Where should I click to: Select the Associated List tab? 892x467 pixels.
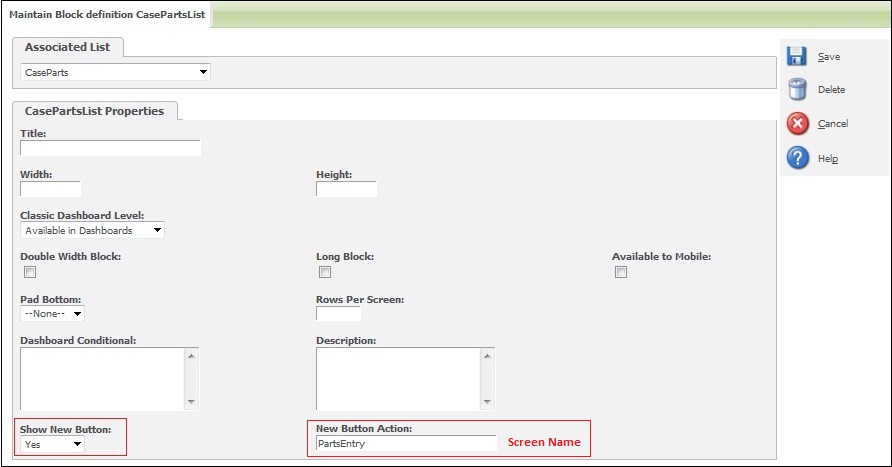tap(67, 47)
